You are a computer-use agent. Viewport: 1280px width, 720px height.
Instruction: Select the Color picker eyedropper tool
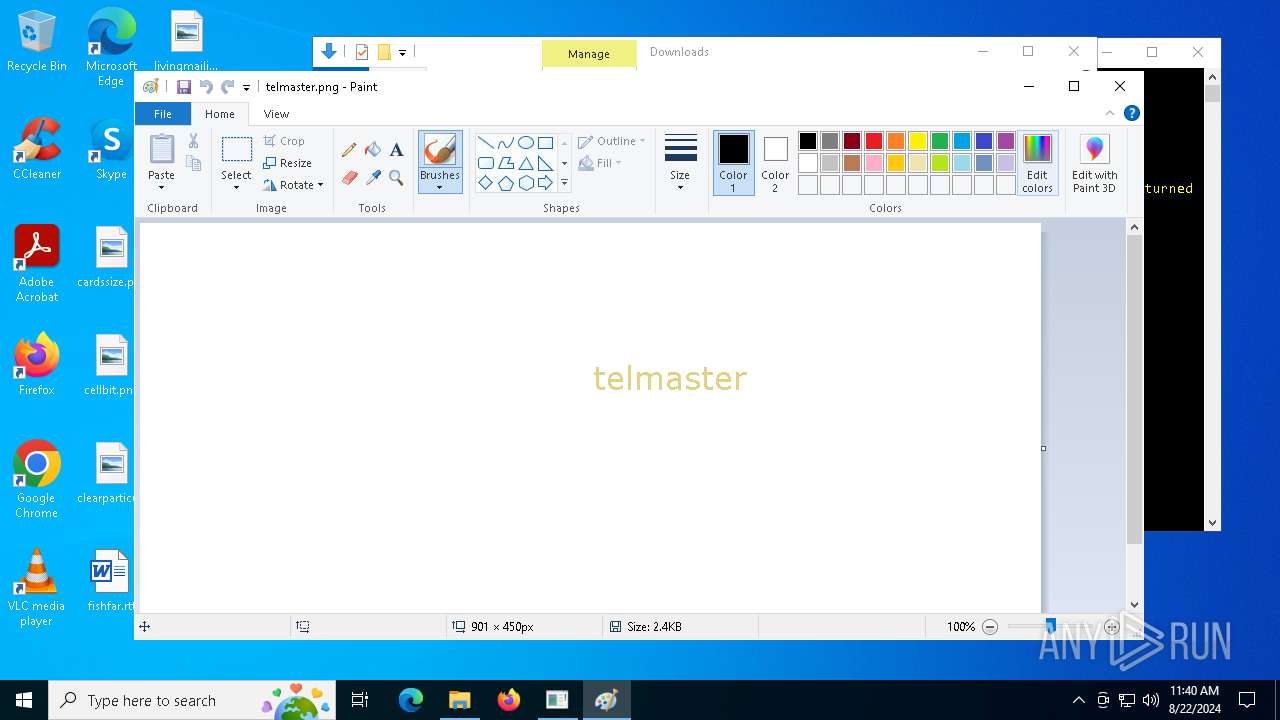[x=373, y=177]
